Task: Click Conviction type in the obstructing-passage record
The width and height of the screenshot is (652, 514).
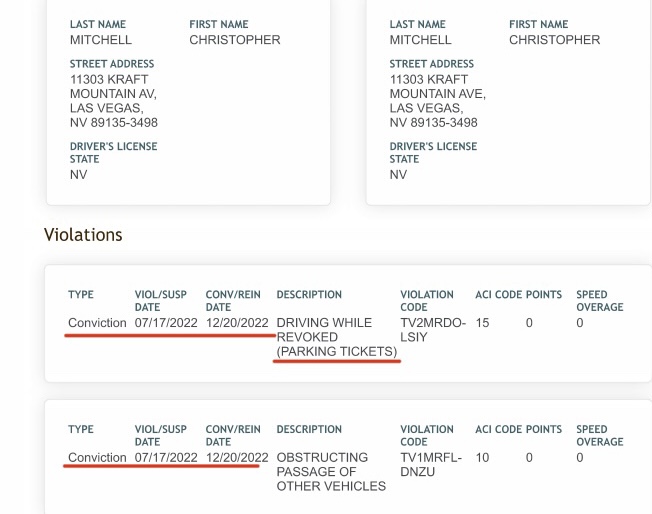Action: [x=97, y=457]
